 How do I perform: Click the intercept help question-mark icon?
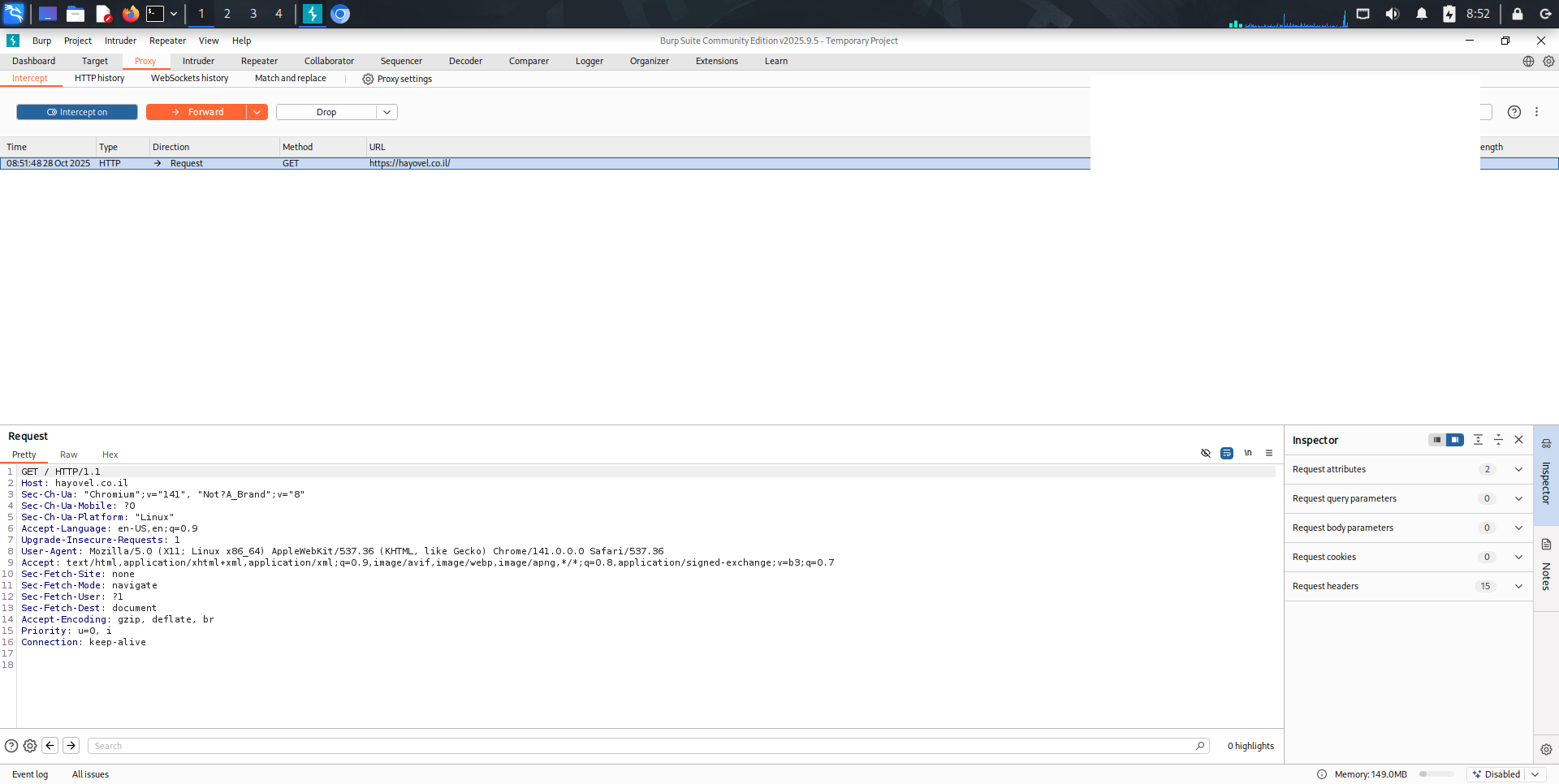1514,112
